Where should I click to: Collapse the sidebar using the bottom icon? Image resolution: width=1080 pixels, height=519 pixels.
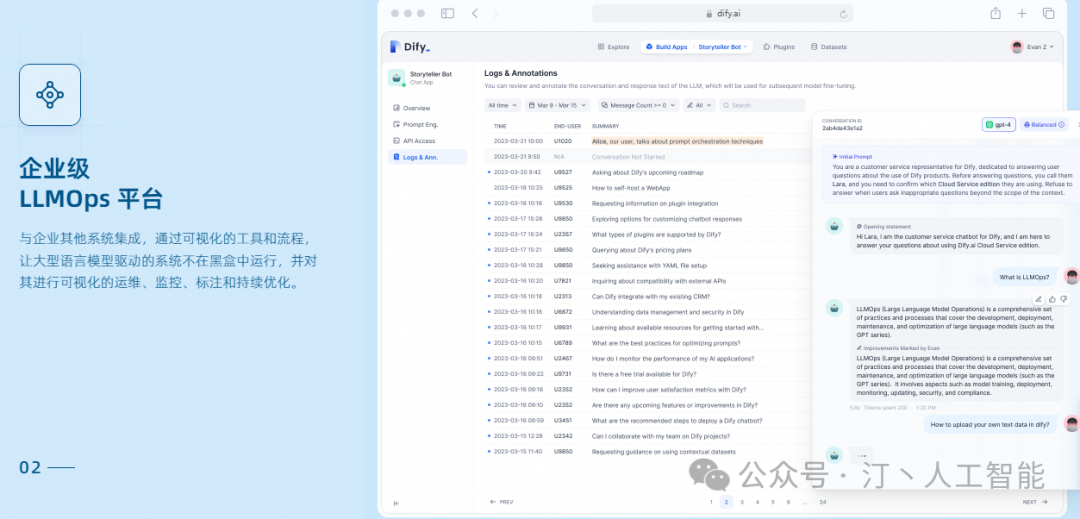tap(395, 503)
